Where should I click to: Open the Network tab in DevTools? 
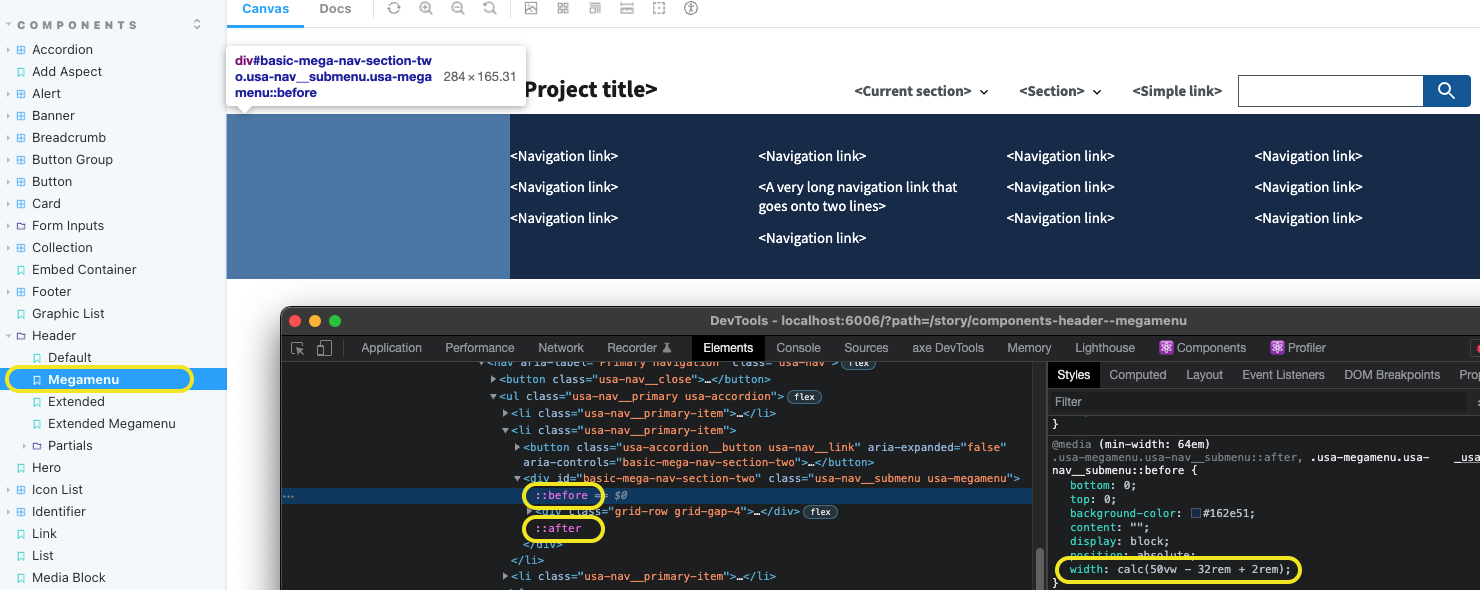click(x=561, y=348)
